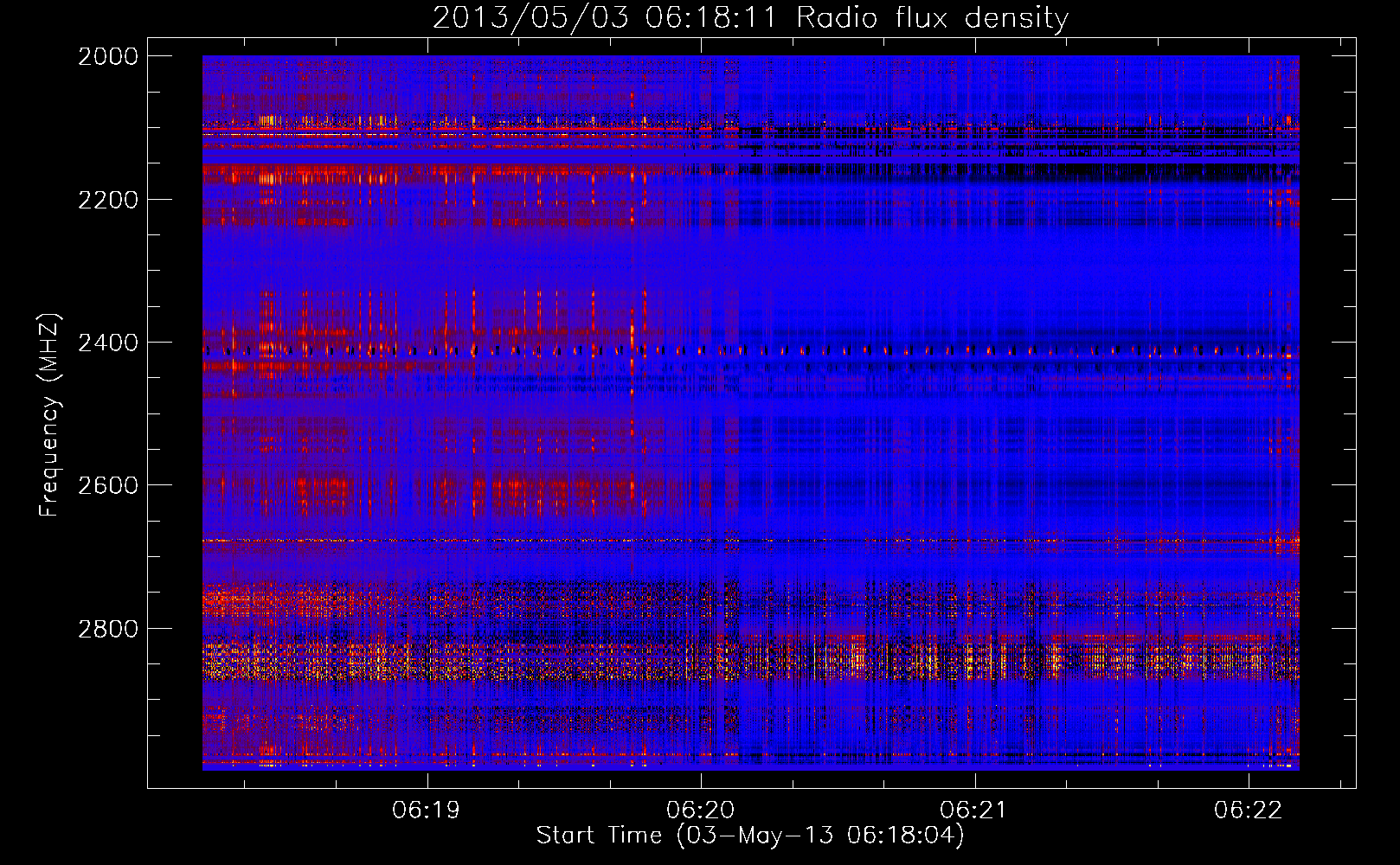This screenshot has width=1400, height=865.
Task: Click the 2600 frequency tick label
Action: coord(108,485)
